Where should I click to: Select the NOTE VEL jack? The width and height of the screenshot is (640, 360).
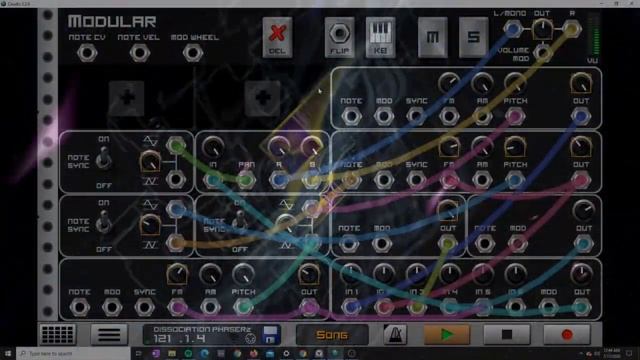(x=140, y=53)
